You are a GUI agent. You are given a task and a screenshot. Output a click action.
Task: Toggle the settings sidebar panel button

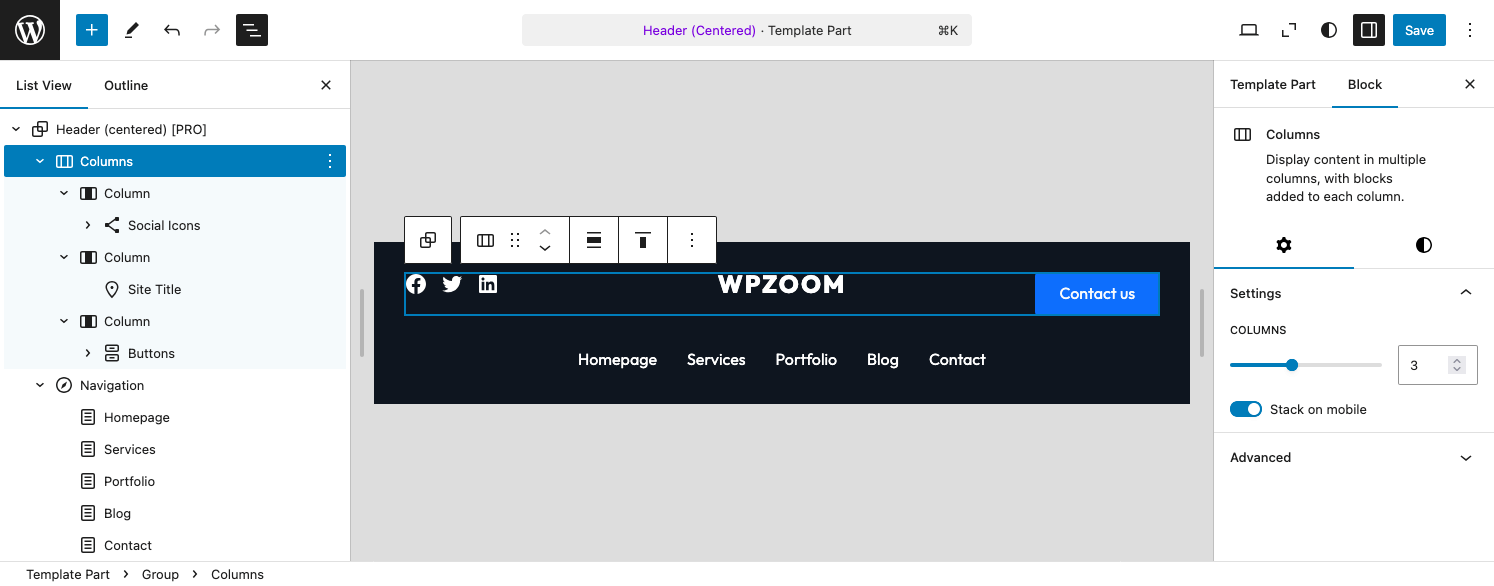click(x=1369, y=30)
